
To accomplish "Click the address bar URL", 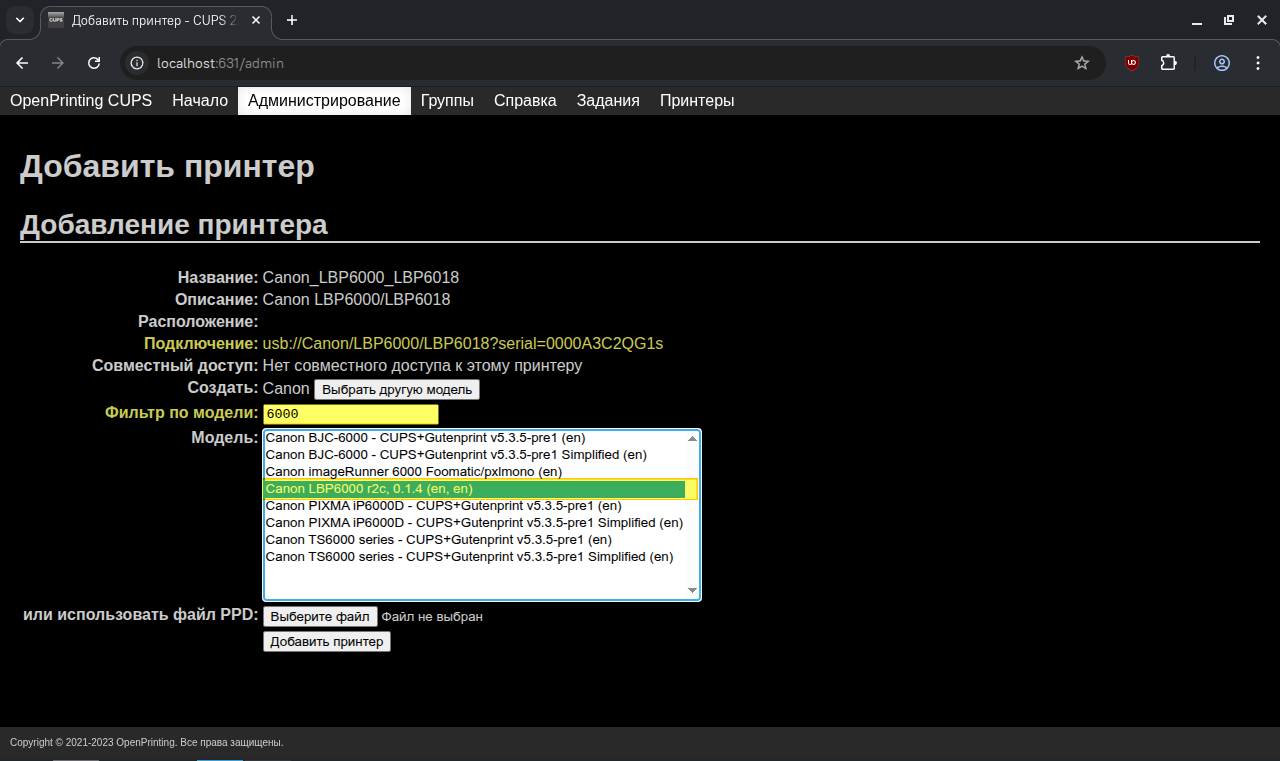I will click(220, 63).
